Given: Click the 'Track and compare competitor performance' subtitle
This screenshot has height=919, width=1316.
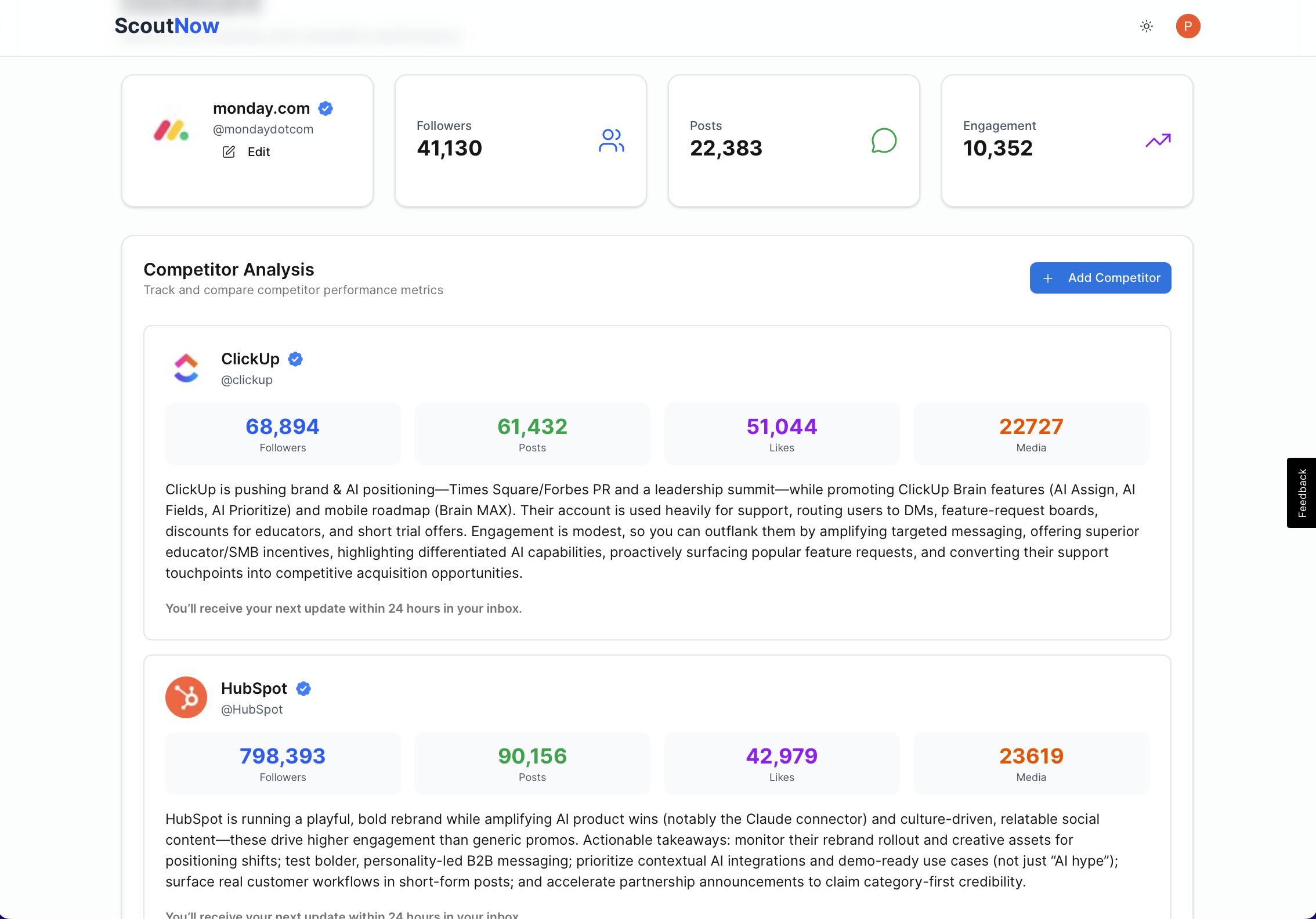Looking at the screenshot, I should 293,290.
